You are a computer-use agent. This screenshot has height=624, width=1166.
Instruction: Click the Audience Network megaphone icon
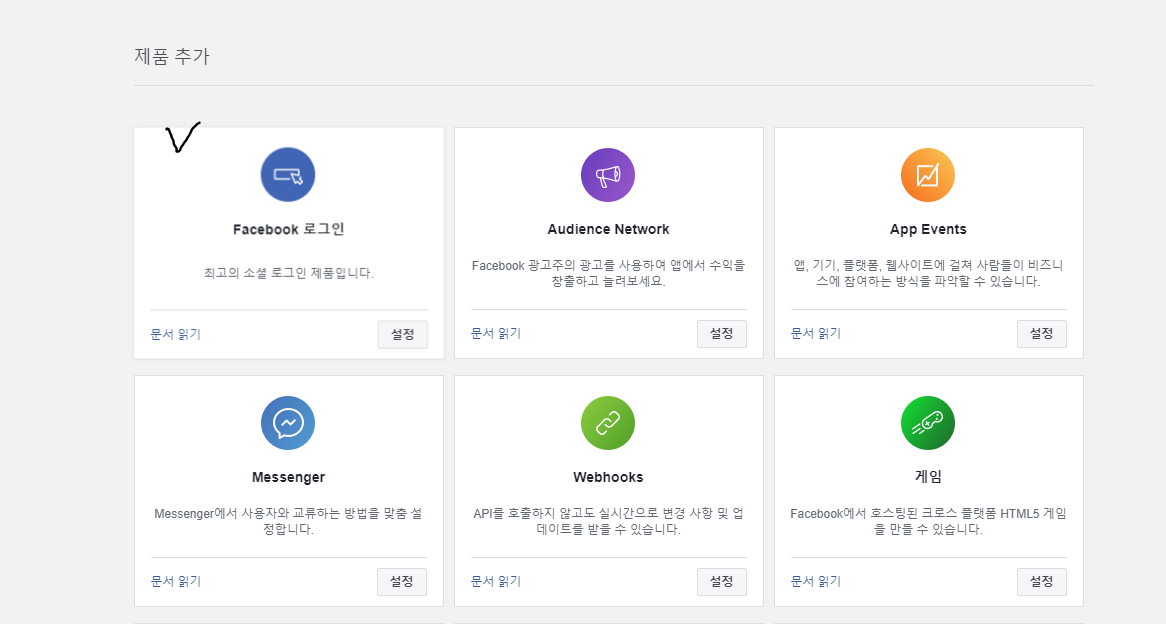(x=608, y=175)
